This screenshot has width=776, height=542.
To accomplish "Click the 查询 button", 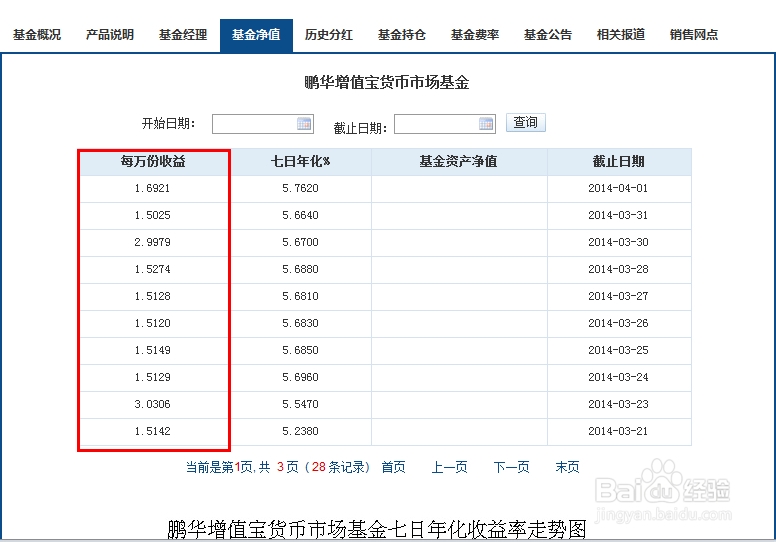I will tap(526, 122).
